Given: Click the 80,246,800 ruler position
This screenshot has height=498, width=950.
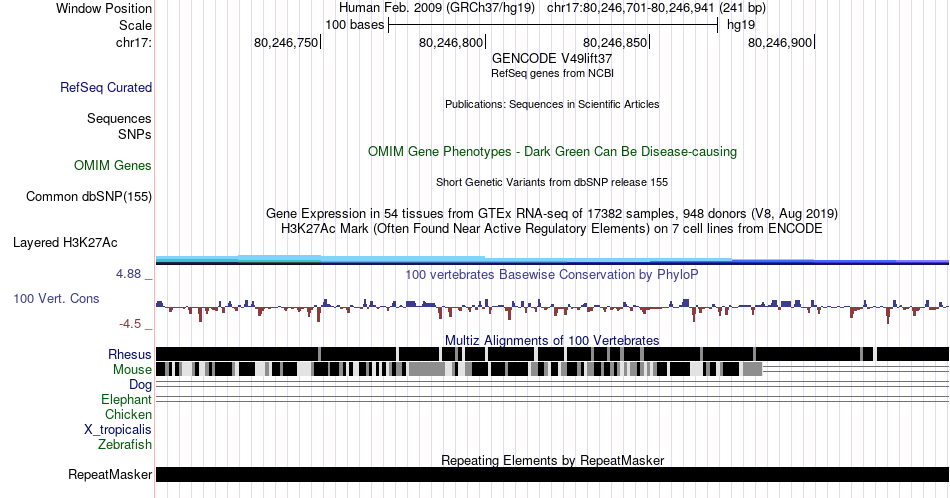Looking at the screenshot, I should click(451, 42).
